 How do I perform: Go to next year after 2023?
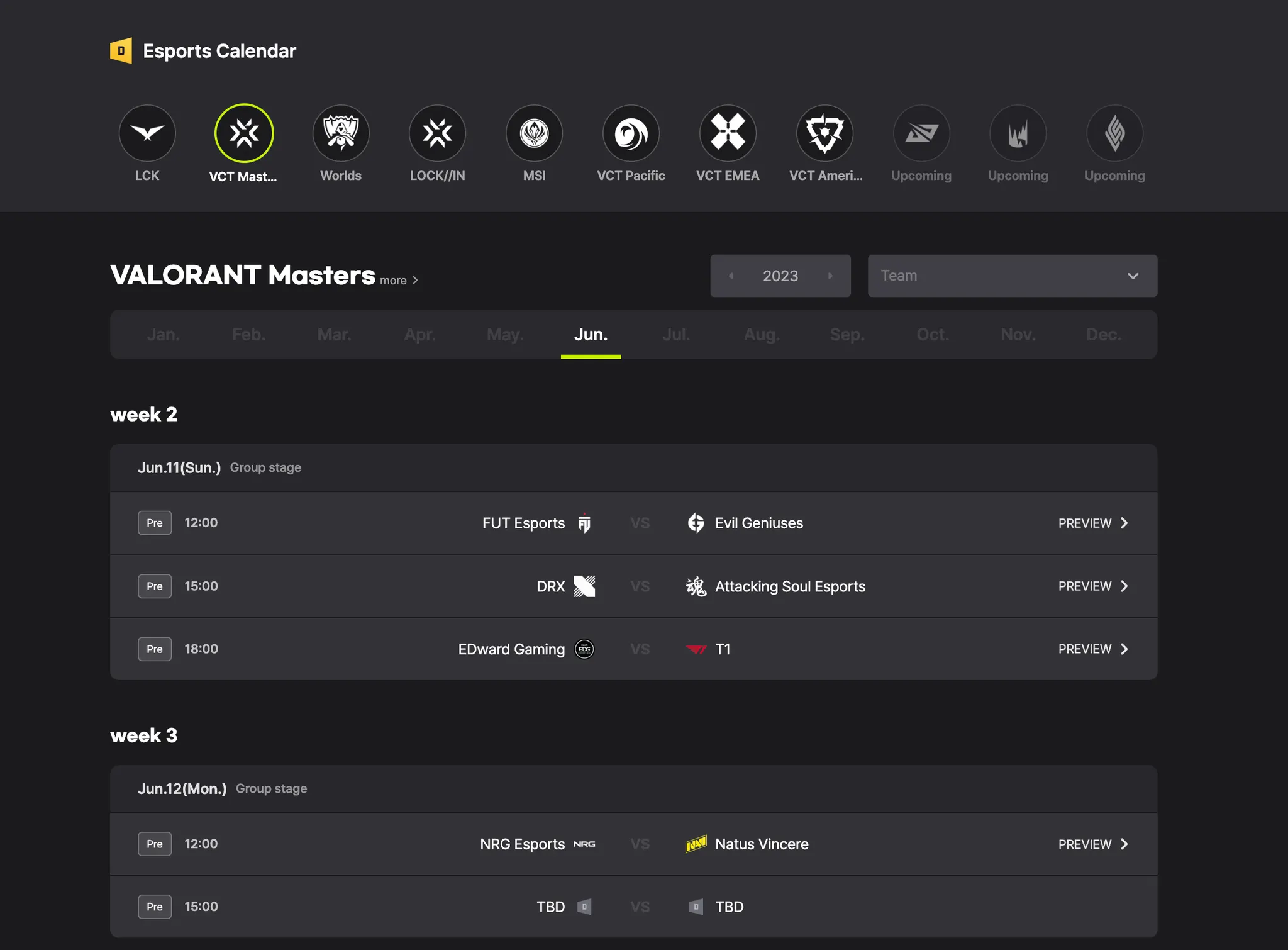tap(830, 276)
